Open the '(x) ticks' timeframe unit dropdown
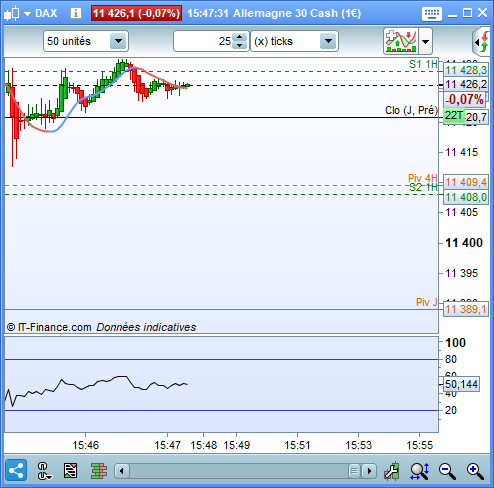 tap(294, 41)
